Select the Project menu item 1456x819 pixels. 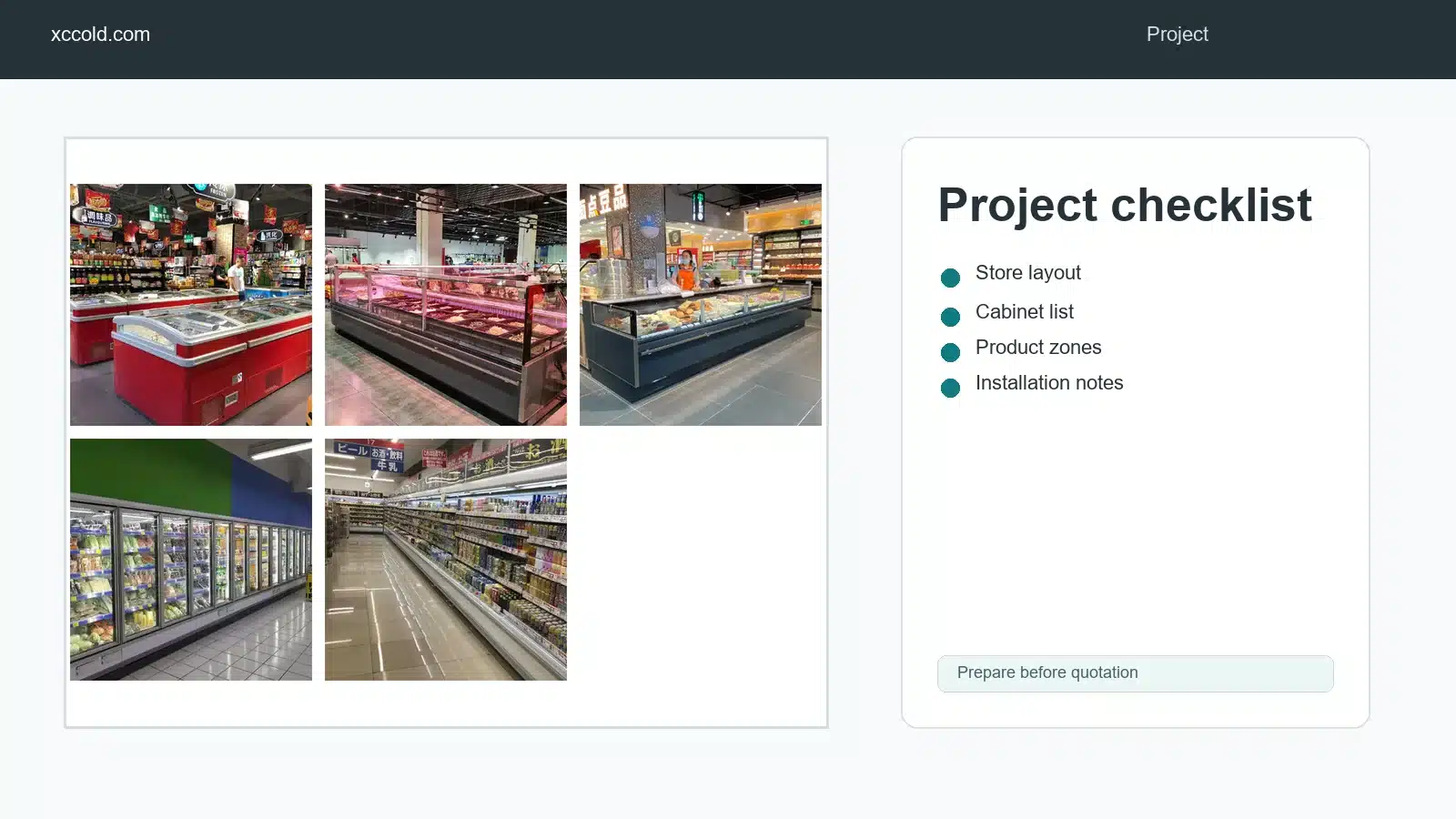pos(1177,35)
